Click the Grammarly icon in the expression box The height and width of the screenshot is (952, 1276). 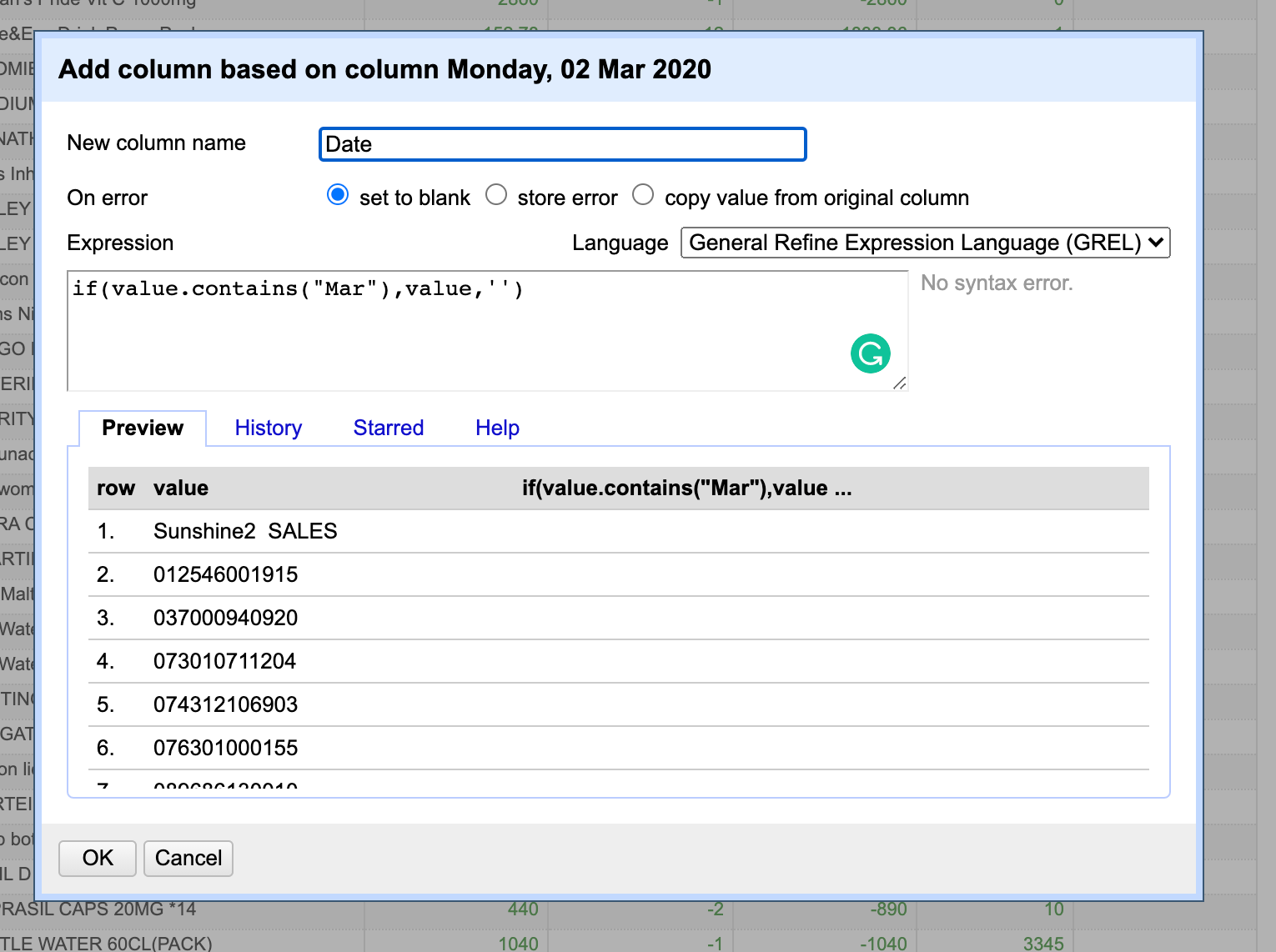coord(870,353)
